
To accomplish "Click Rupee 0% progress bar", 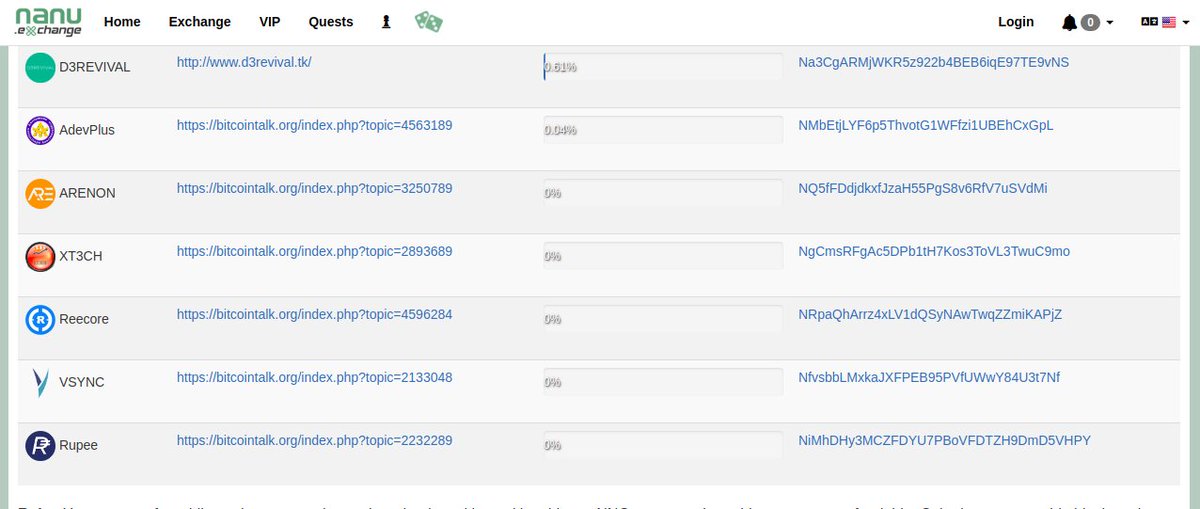I will (x=663, y=445).
